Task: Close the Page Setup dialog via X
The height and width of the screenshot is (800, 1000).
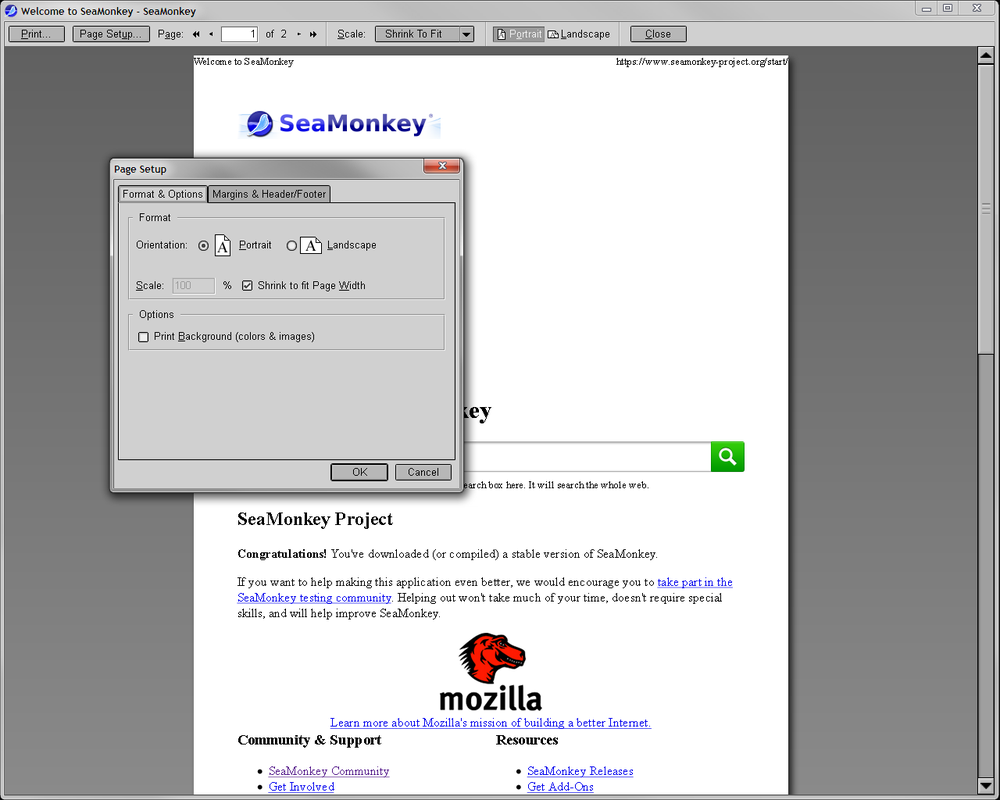Action: (x=441, y=166)
